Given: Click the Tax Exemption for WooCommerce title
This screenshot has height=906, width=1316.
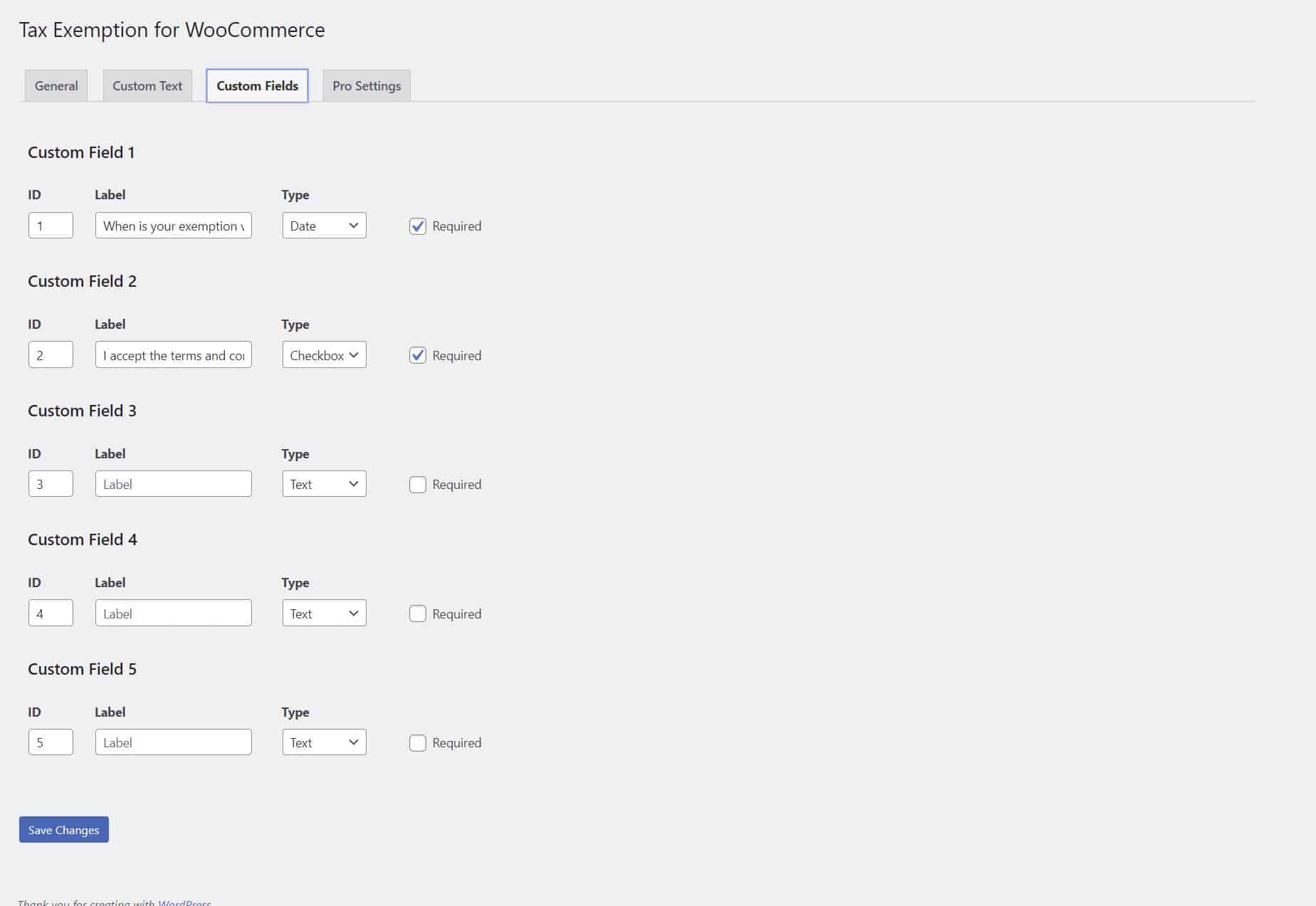Looking at the screenshot, I should point(172,30).
